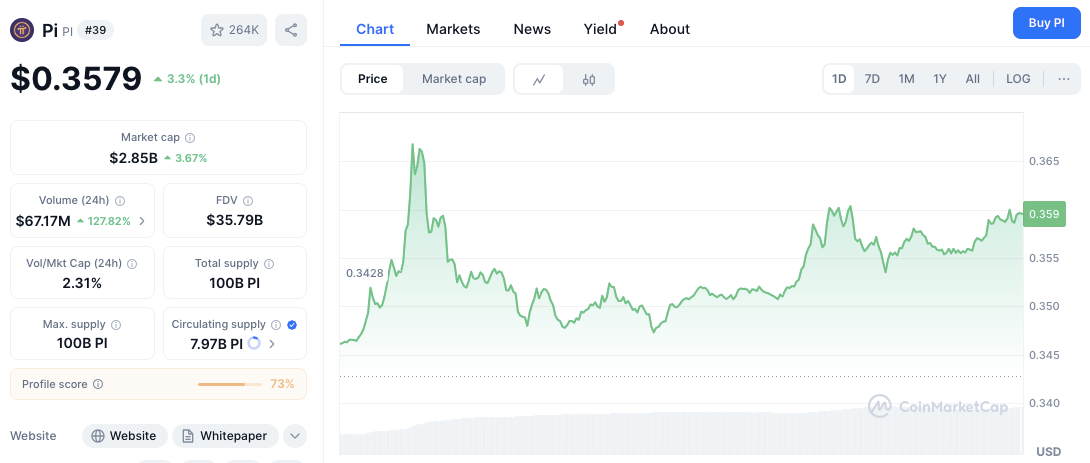Viewport: 1090px width, 463px height.
Task: Open the share icon button
Action: (x=291, y=31)
